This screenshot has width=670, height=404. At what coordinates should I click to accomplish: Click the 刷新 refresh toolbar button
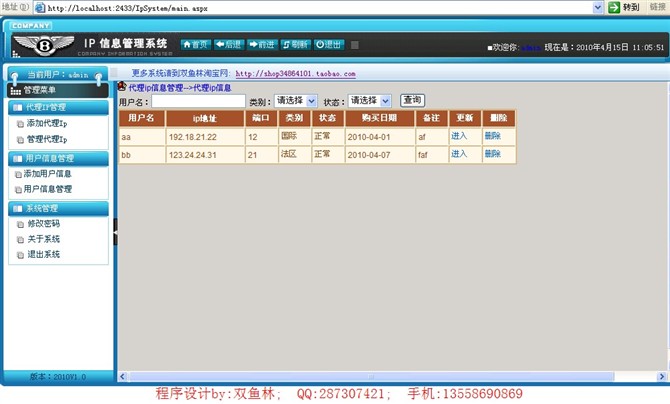pos(296,44)
